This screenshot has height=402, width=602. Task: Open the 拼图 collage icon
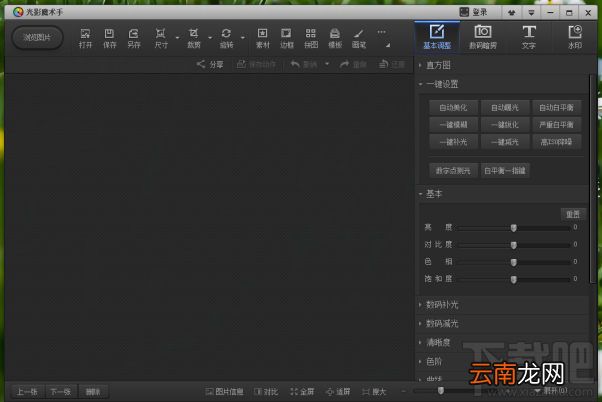pyautogui.click(x=311, y=38)
